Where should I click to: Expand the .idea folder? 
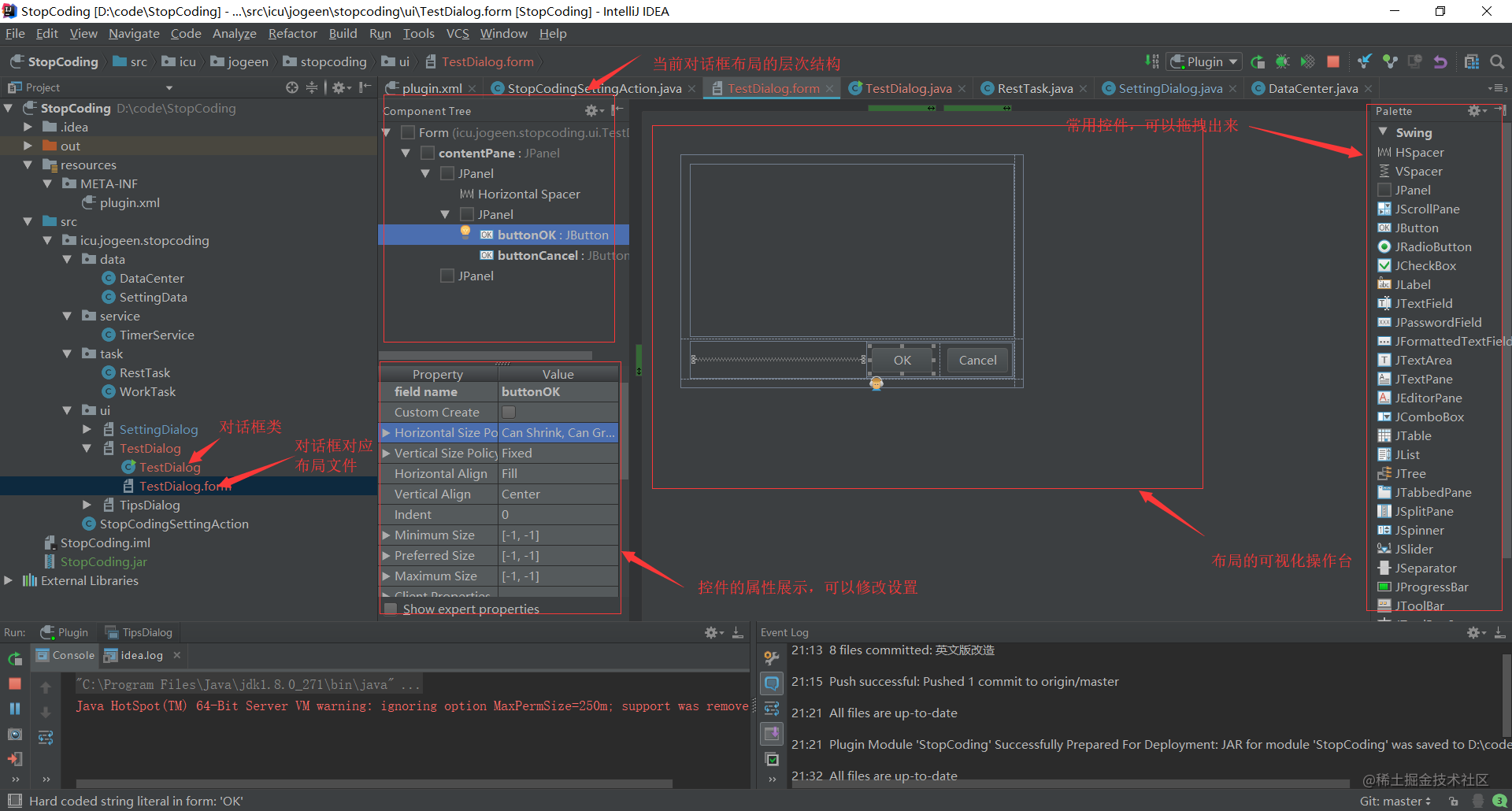pyautogui.click(x=28, y=127)
